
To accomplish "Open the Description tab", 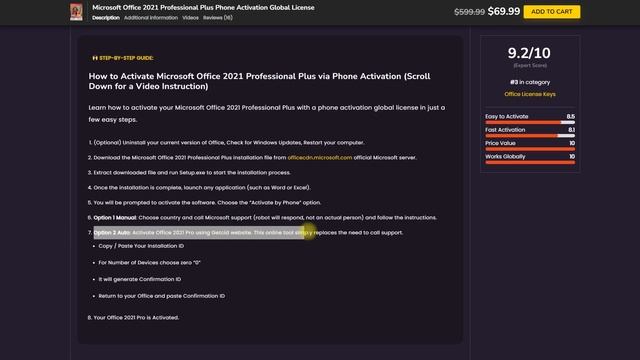I will [106, 18].
